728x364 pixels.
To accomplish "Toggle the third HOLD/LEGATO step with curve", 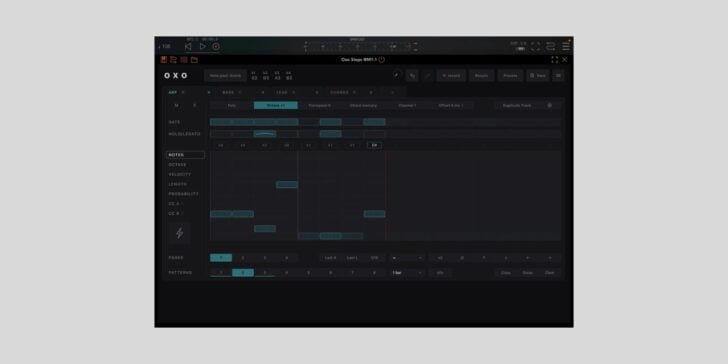I will 265,134.
